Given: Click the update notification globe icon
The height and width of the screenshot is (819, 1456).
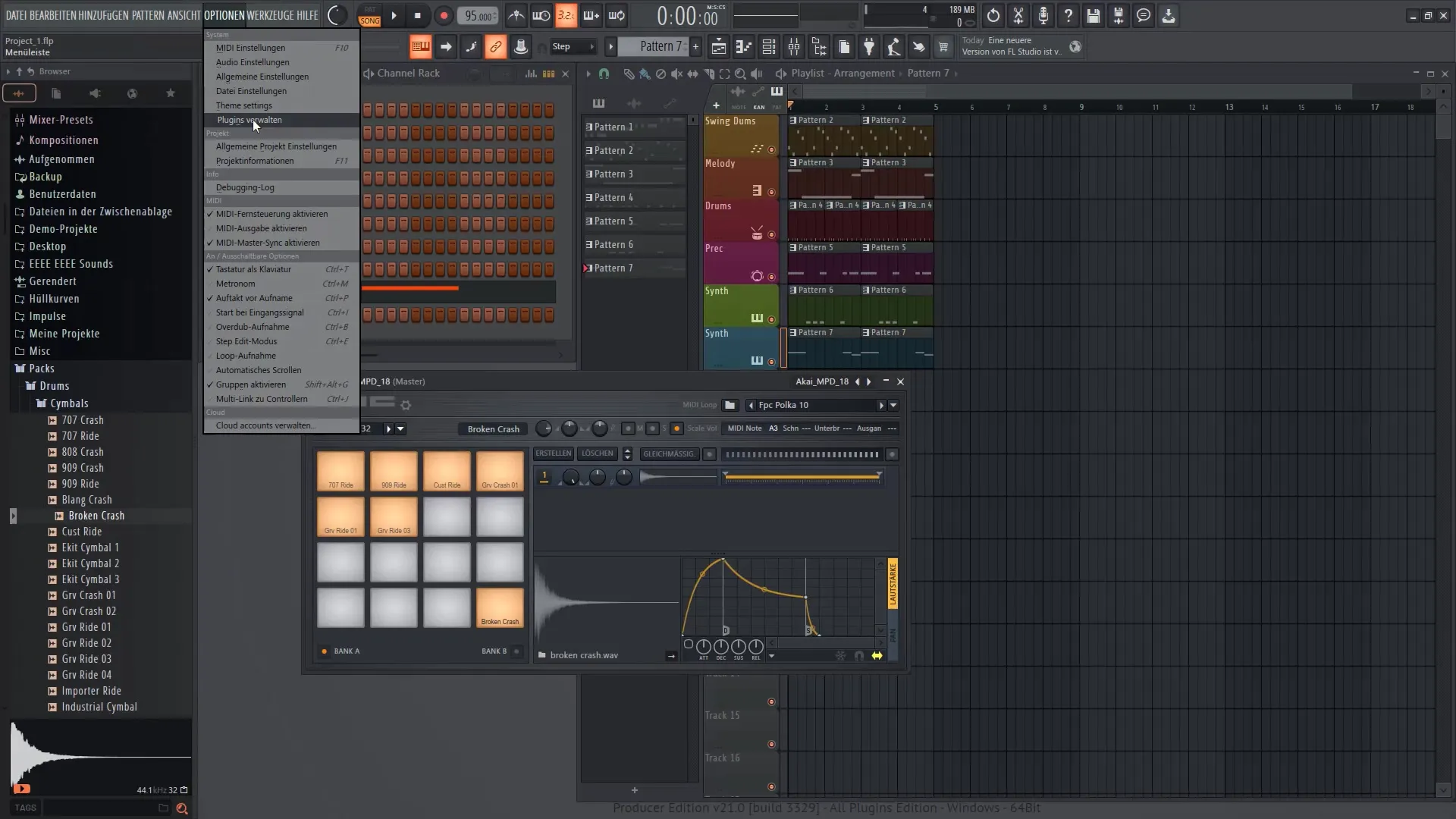Looking at the screenshot, I should click(1075, 47).
